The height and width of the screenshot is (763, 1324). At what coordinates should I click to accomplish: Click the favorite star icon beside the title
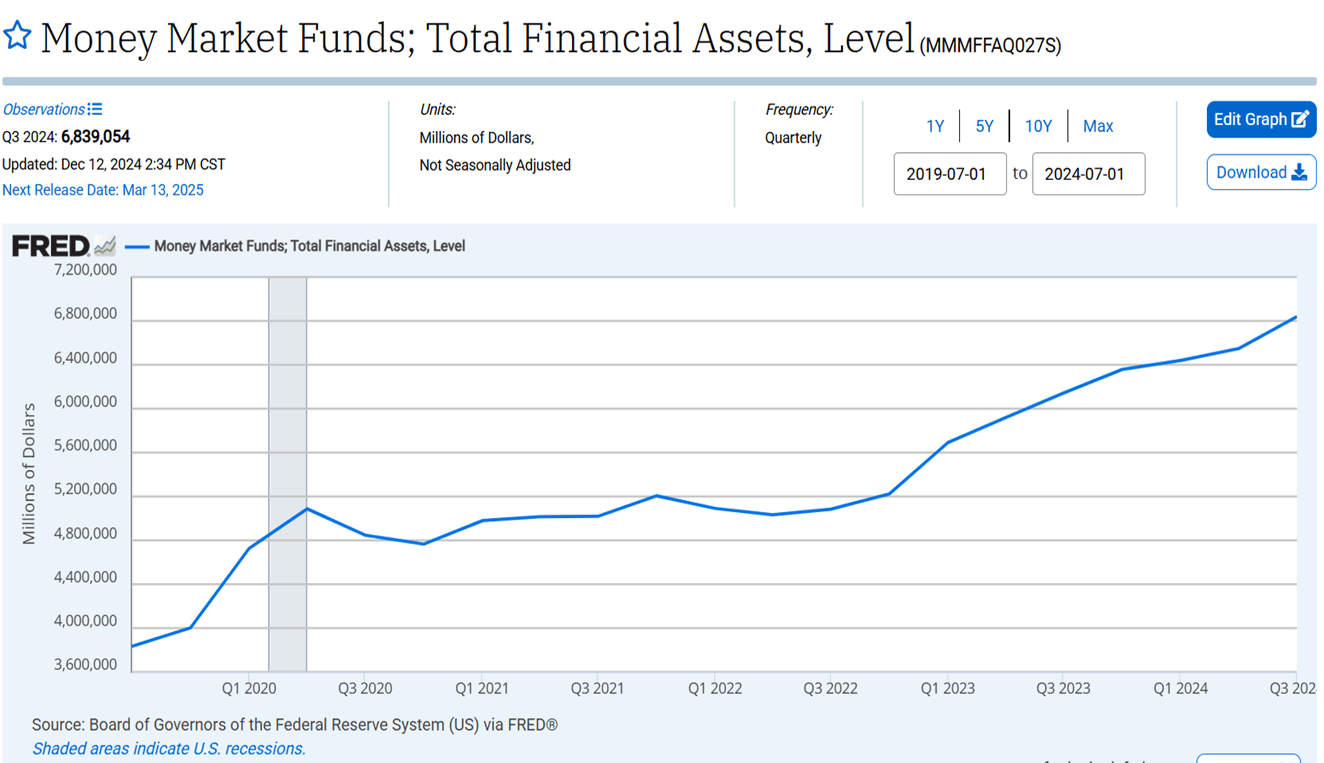pos(17,37)
